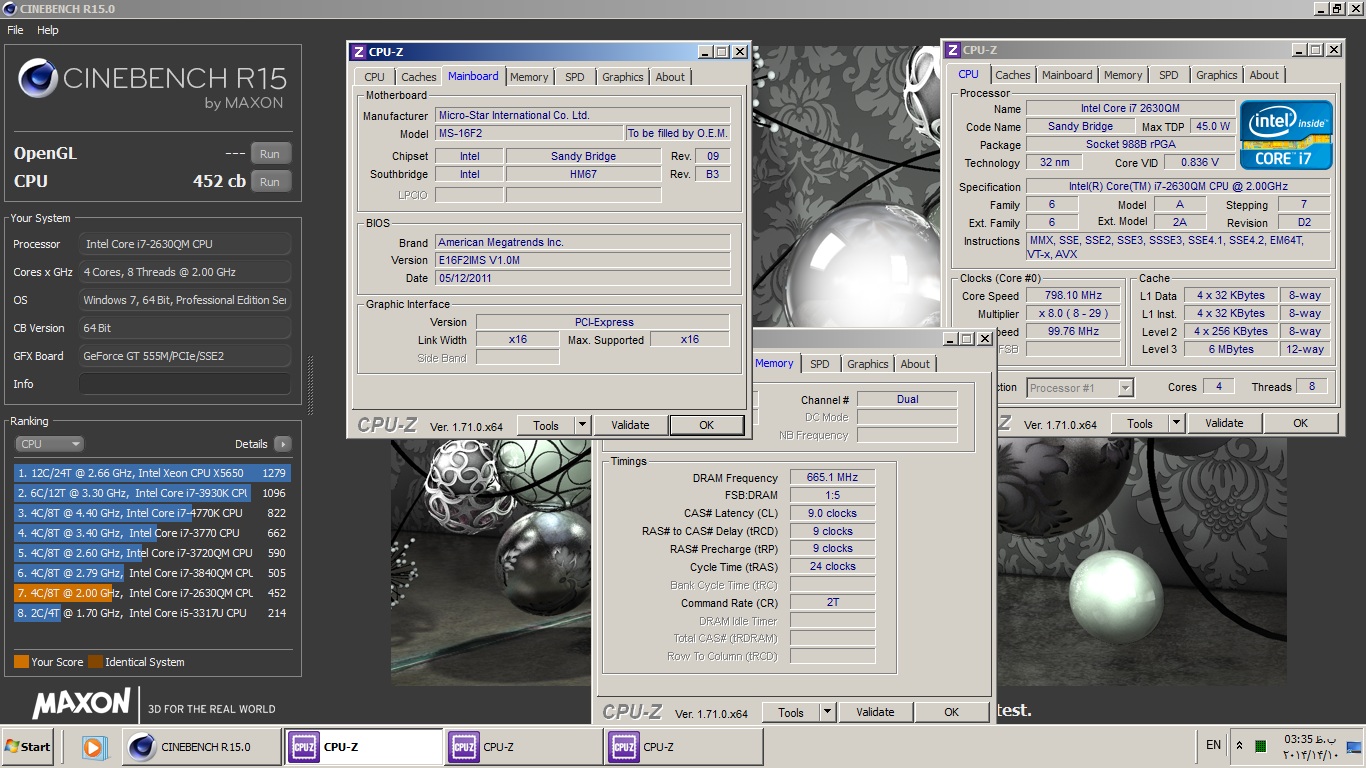This screenshot has height=768, width=1366.
Task: Click Tools button in Mainboard CPU-Z window
Action: [x=546, y=425]
